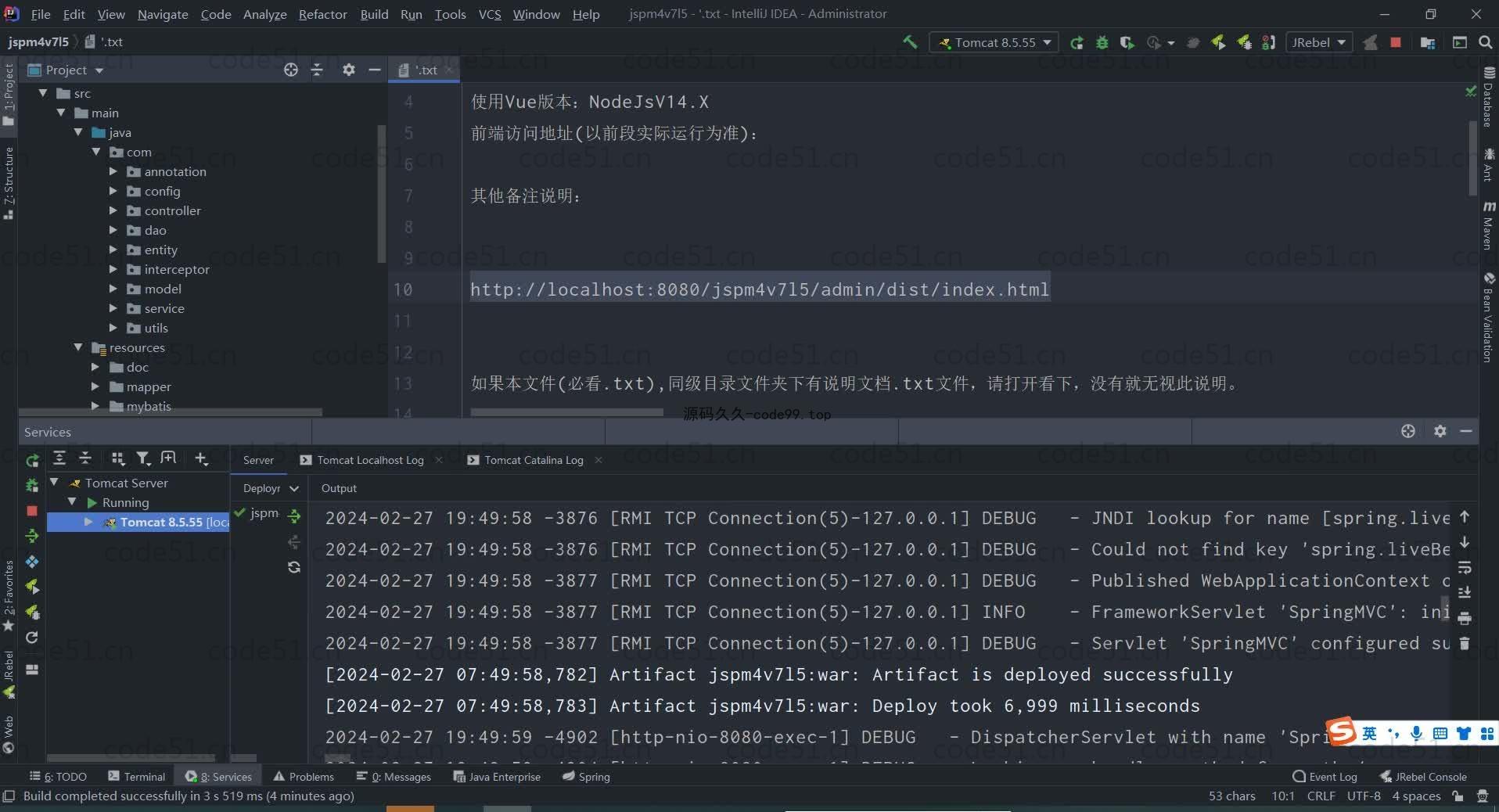
Task: Locate the opened file via the Project panel target icon
Action: [291, 70]
